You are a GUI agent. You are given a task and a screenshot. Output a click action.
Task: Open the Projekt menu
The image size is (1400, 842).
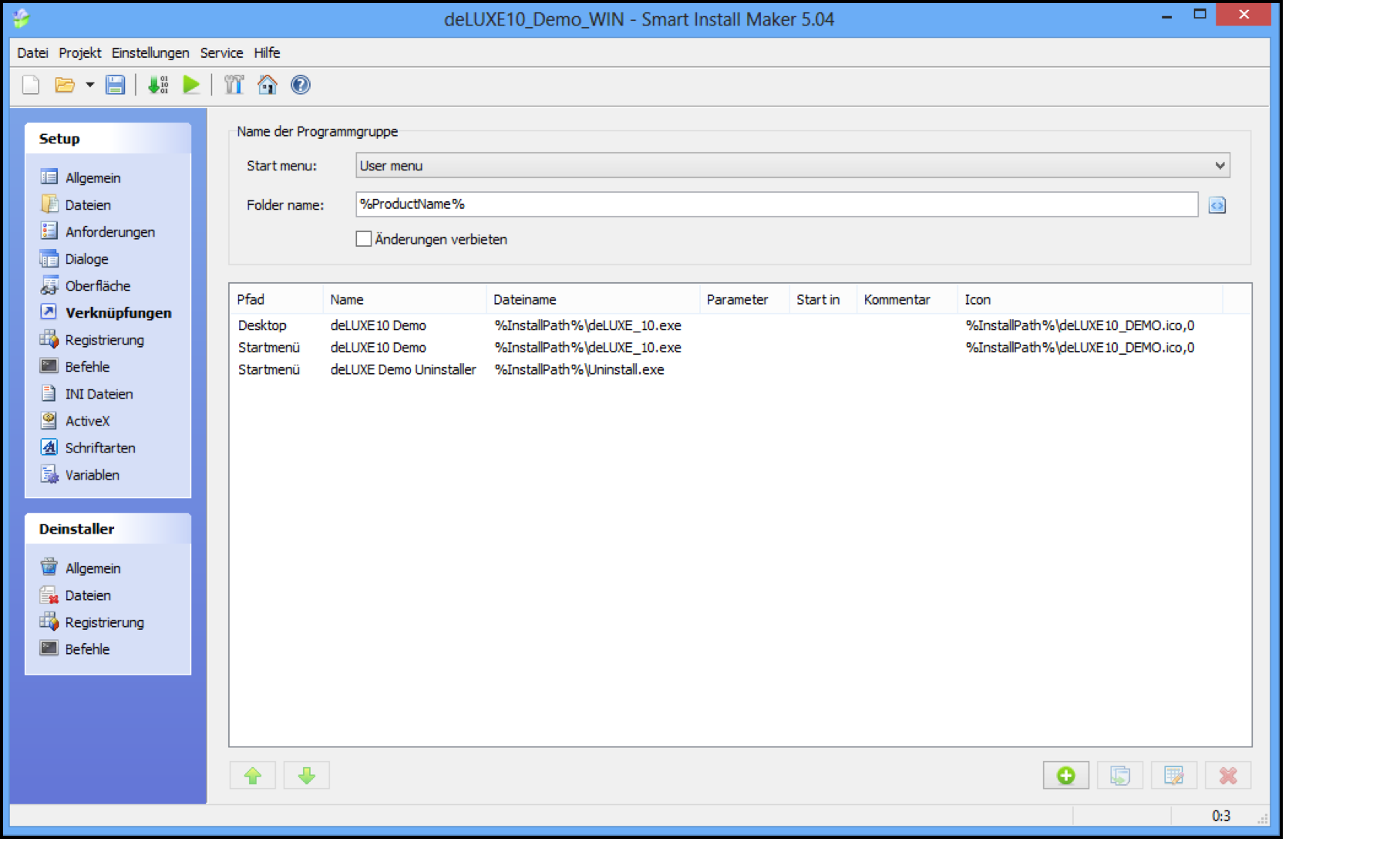click(79, 52)
